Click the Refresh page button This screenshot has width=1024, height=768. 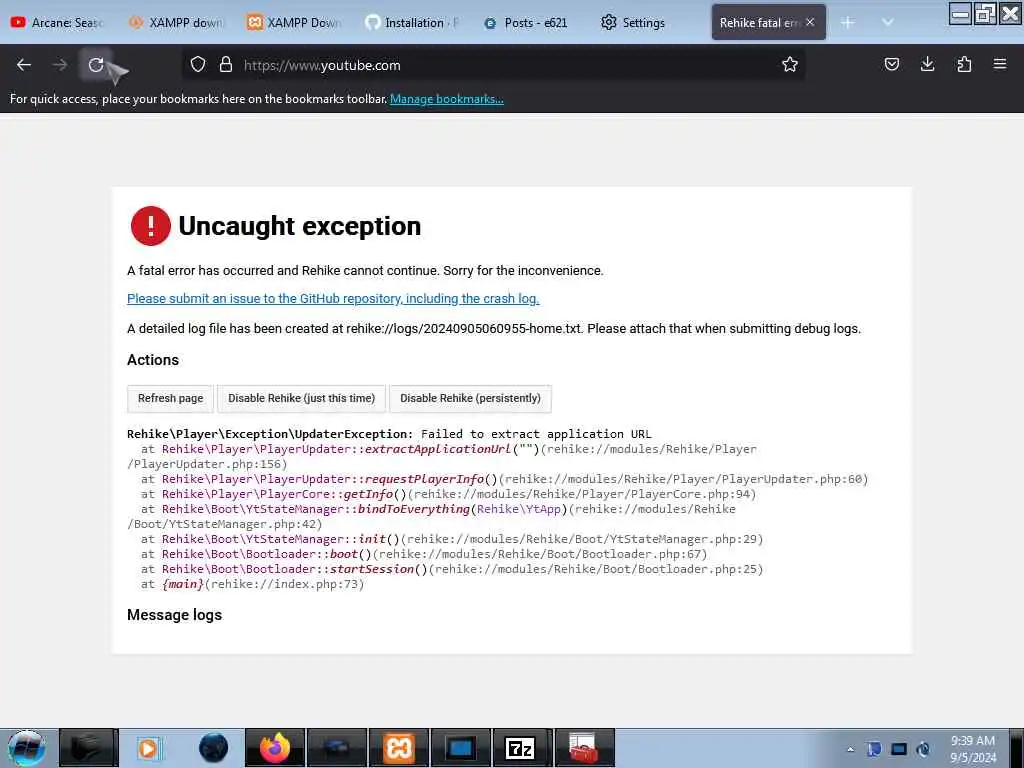pos(170,398)
